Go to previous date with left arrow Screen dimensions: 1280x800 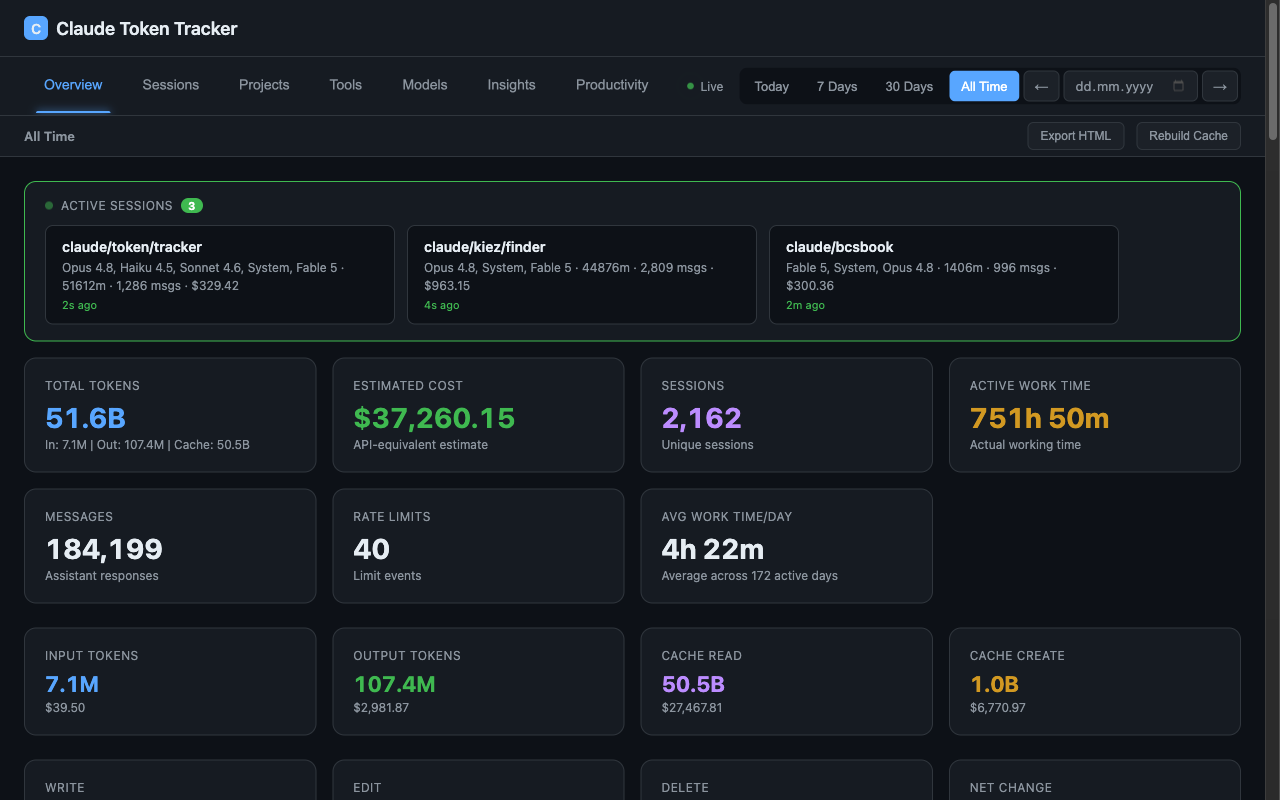pyautogui.click(x=1041, y=86)
